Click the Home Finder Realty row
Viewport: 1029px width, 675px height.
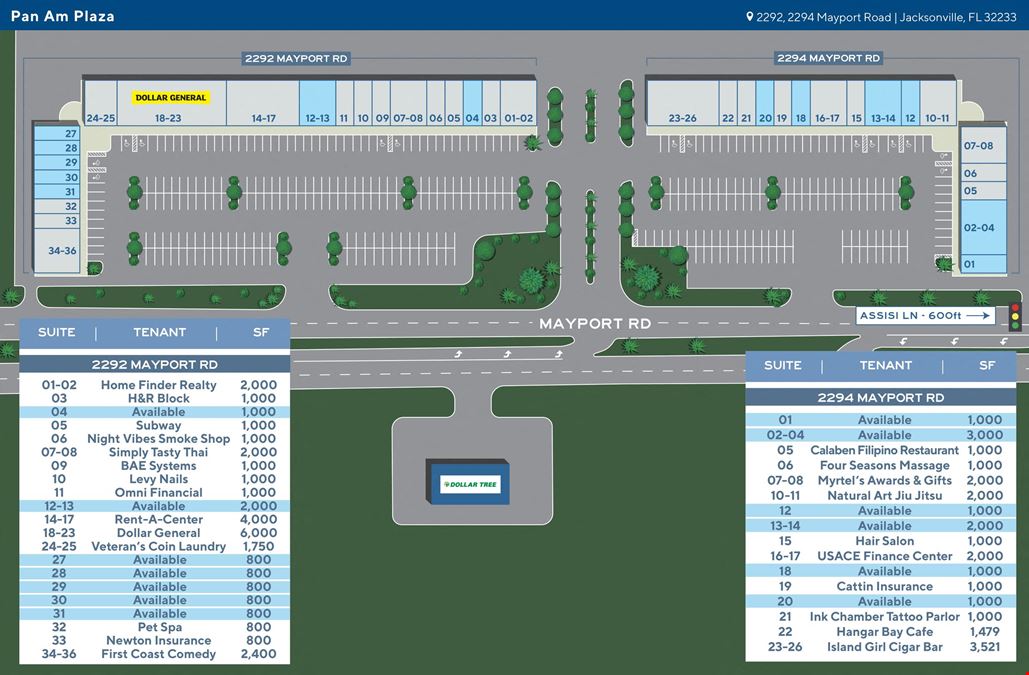(x=155, y=385)
